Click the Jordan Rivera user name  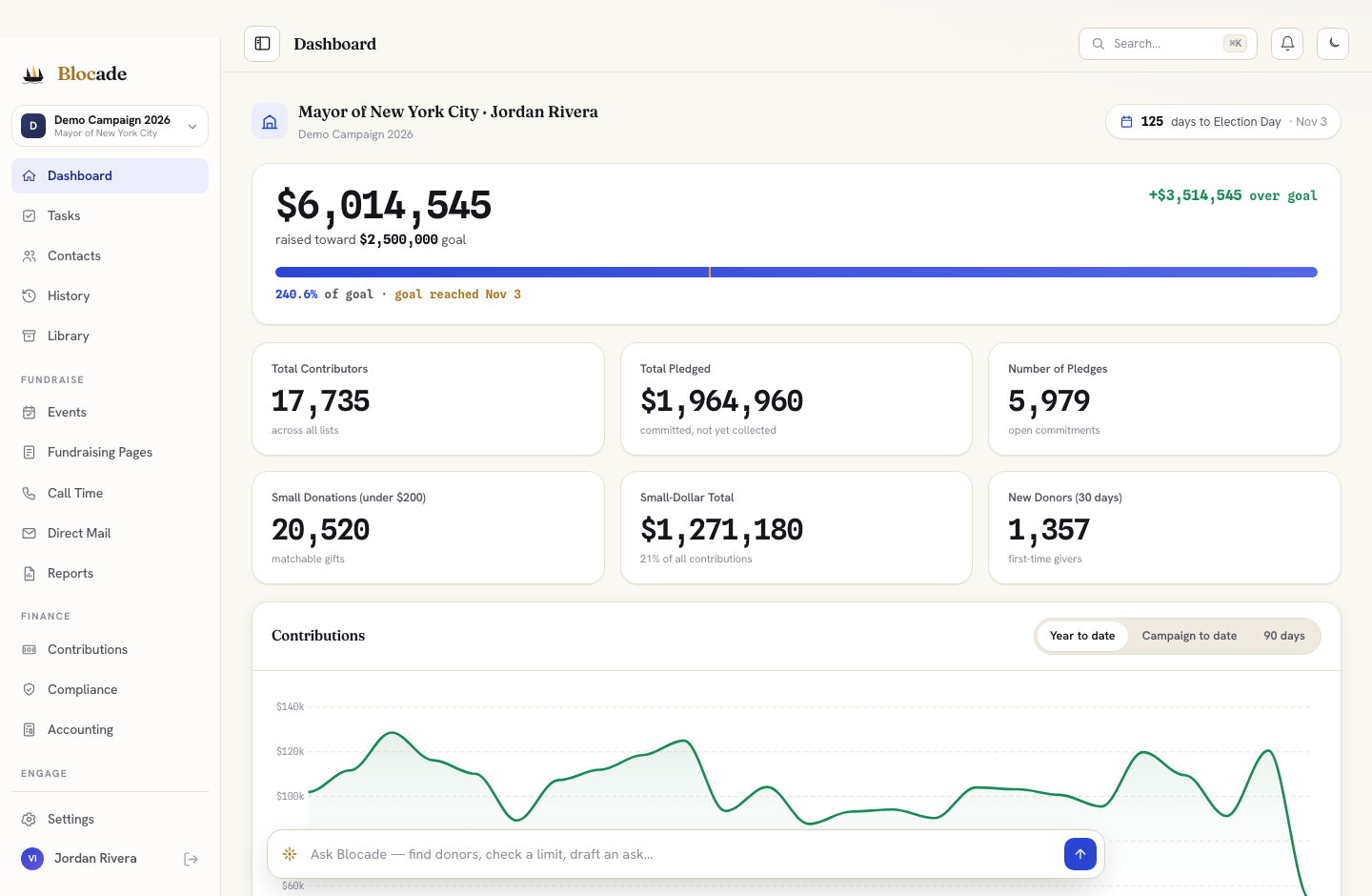(95, 859)
